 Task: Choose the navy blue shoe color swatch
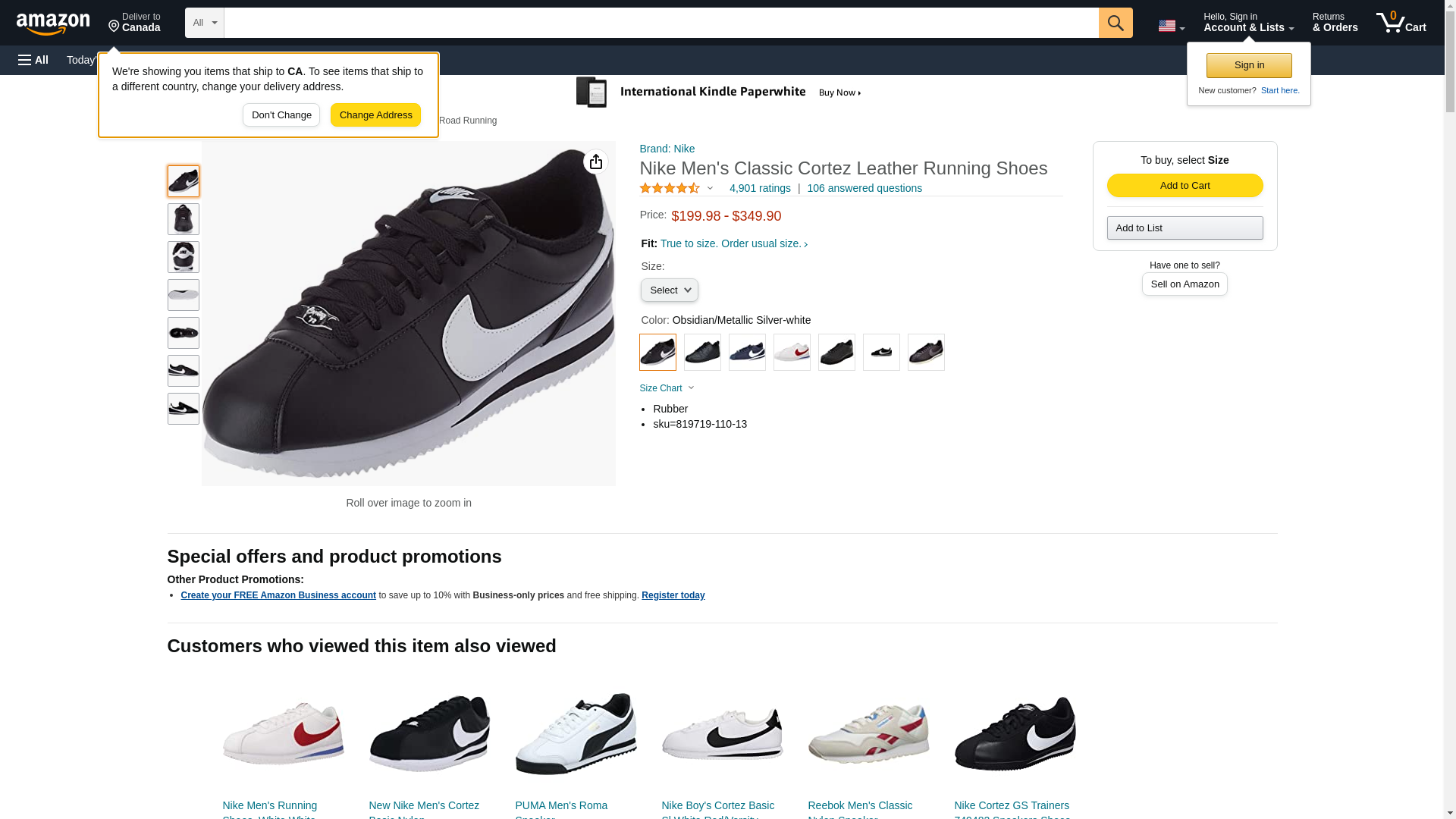pyautogui.click(x=747, y=353)
